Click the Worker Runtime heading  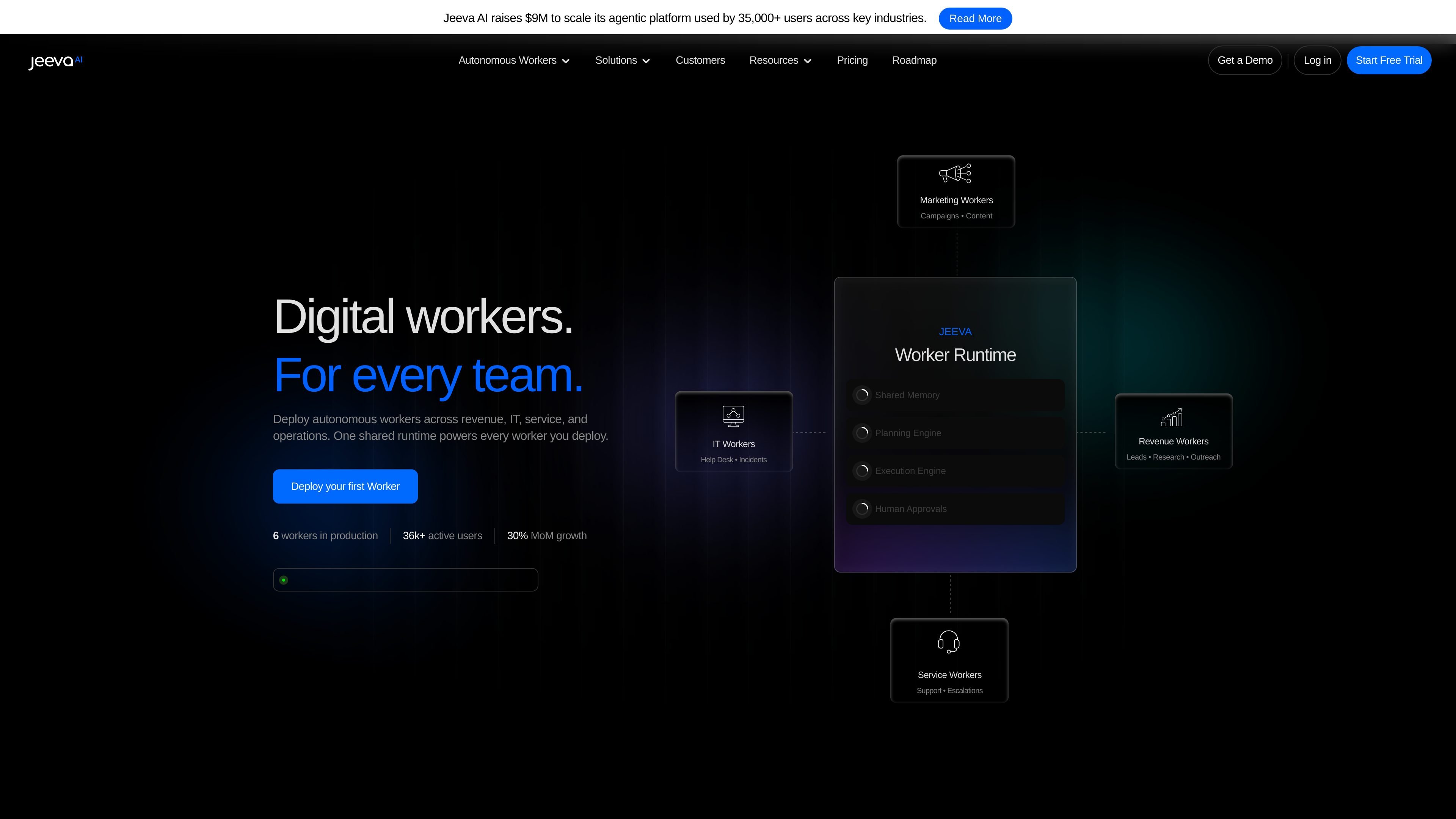(955, 355)
